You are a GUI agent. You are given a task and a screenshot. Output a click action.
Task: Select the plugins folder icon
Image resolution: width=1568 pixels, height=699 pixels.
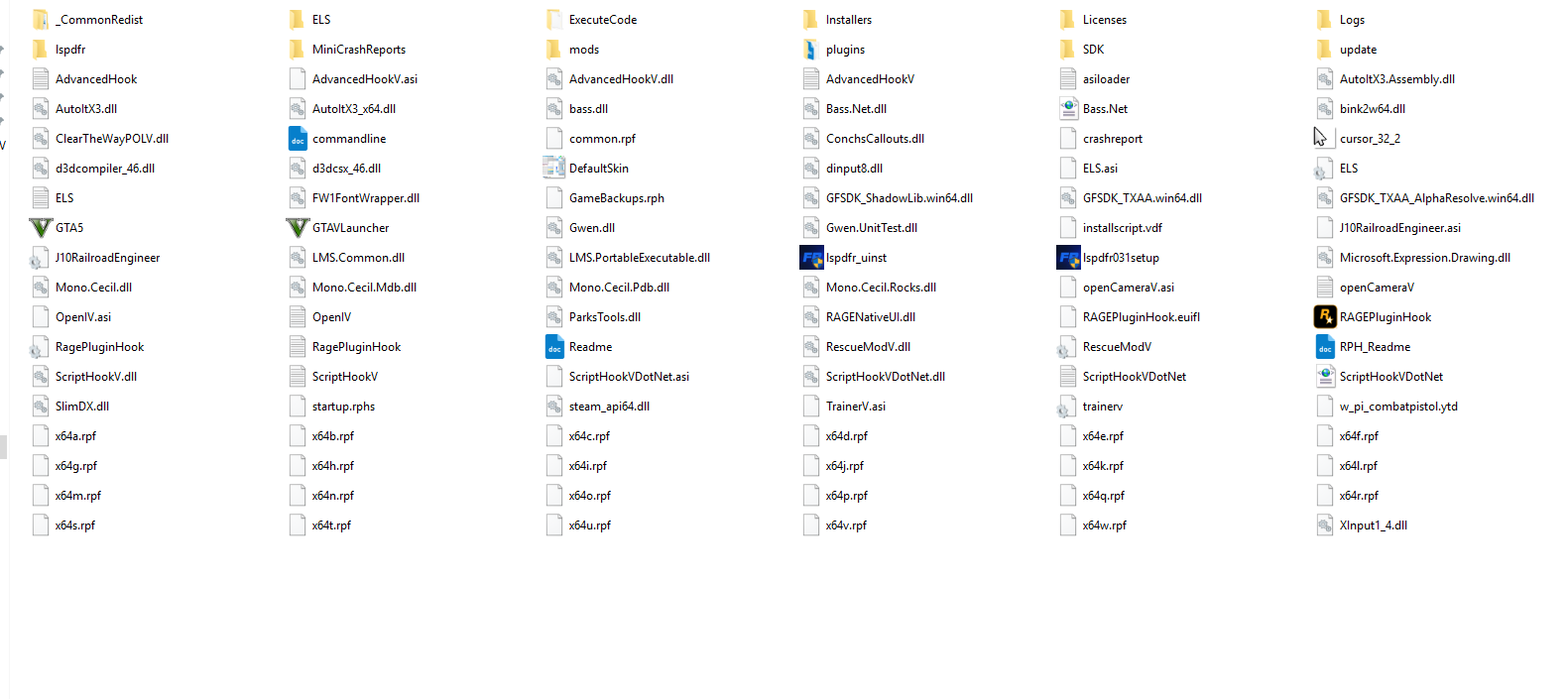point(811,50)
